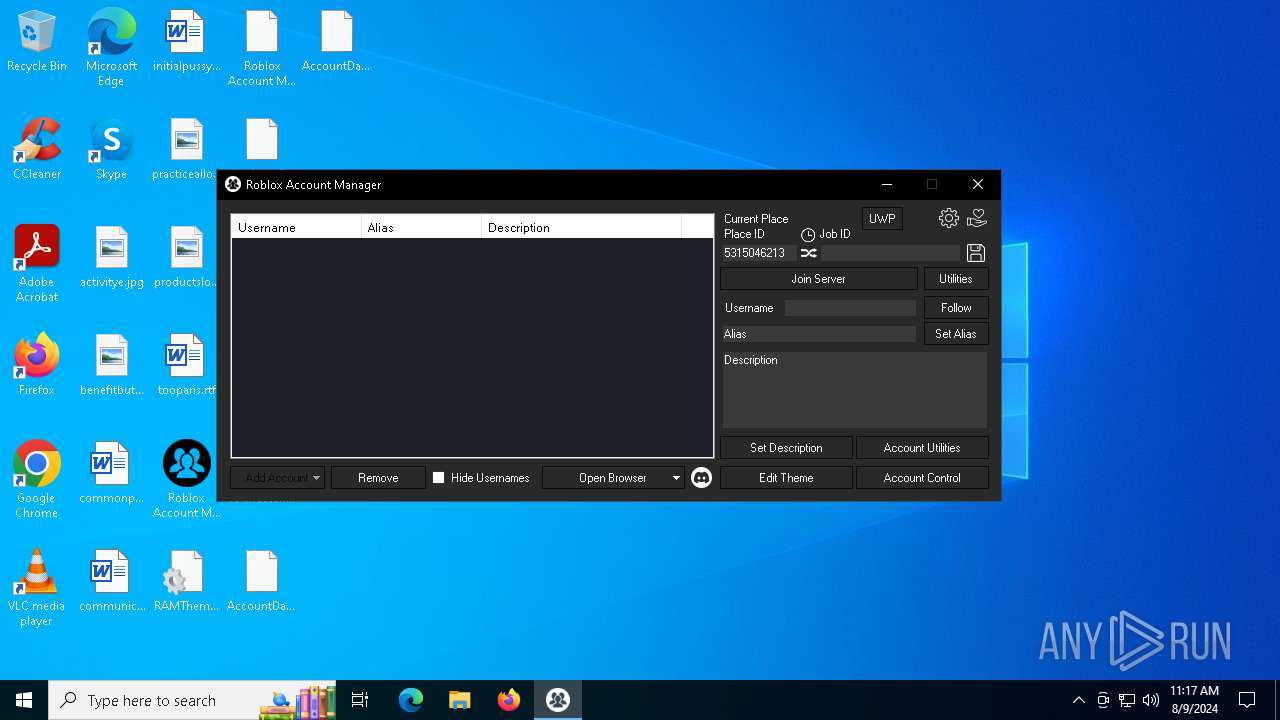
Task: Select the practiceallo... image file icon
Action: coord(186,150)
